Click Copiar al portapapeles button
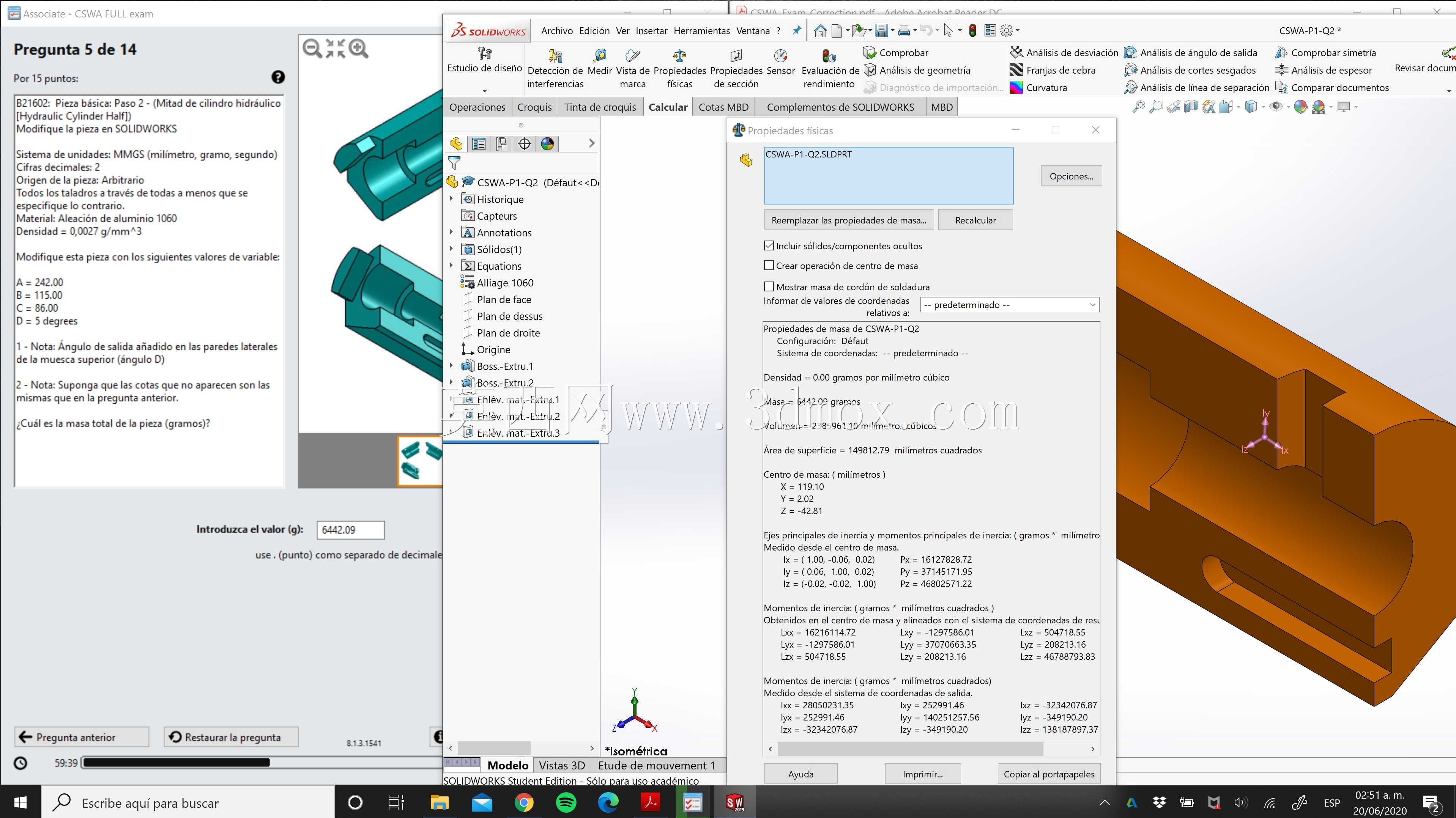Image resolution: width=1456 pixels, height=818 pixels. (x=1048, y=774)
